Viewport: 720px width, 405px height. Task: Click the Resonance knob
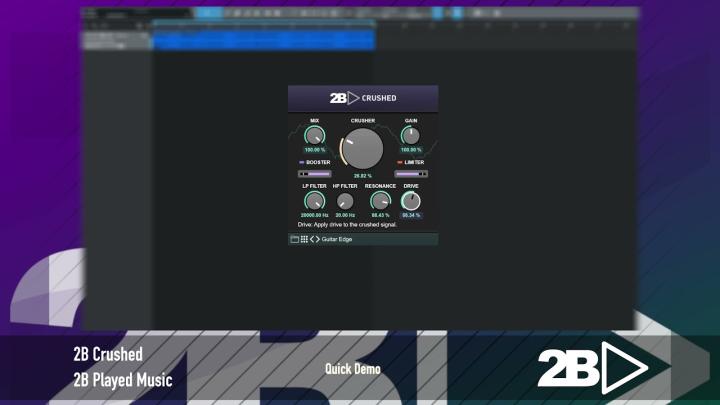(x=380, y=201)
